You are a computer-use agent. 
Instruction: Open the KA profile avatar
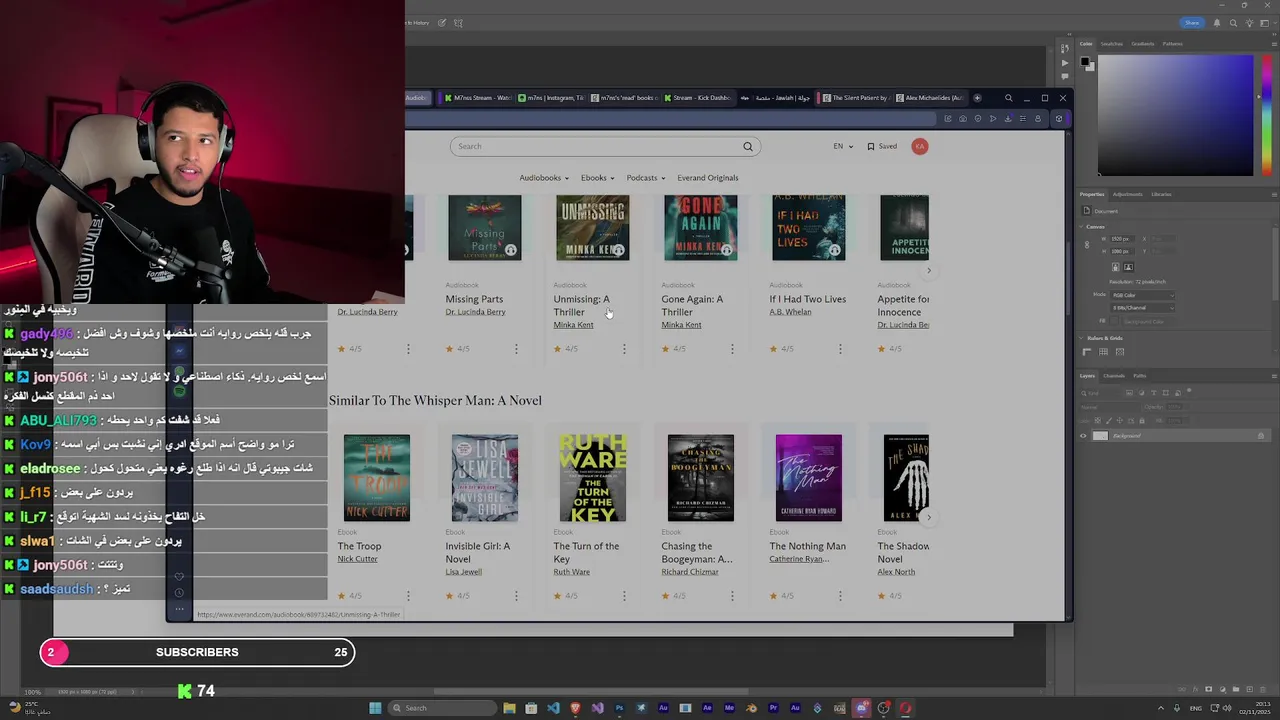pos(920,146)
